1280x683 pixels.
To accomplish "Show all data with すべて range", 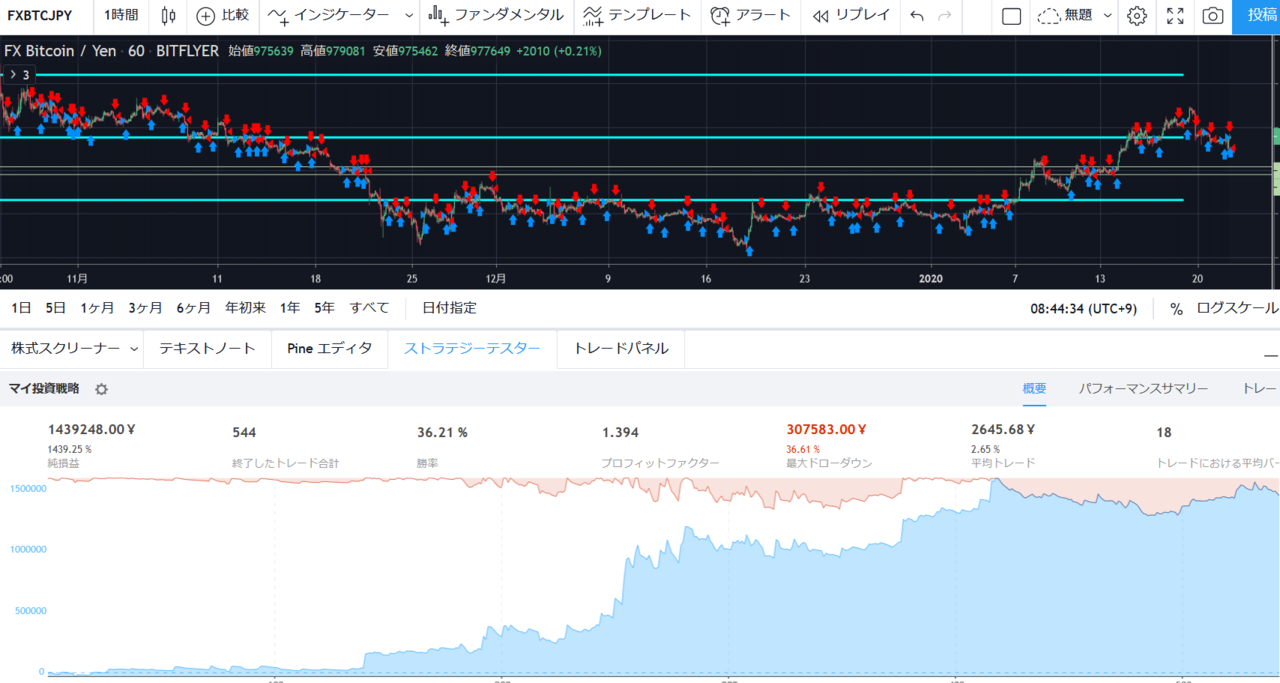I will pos(369,308).
